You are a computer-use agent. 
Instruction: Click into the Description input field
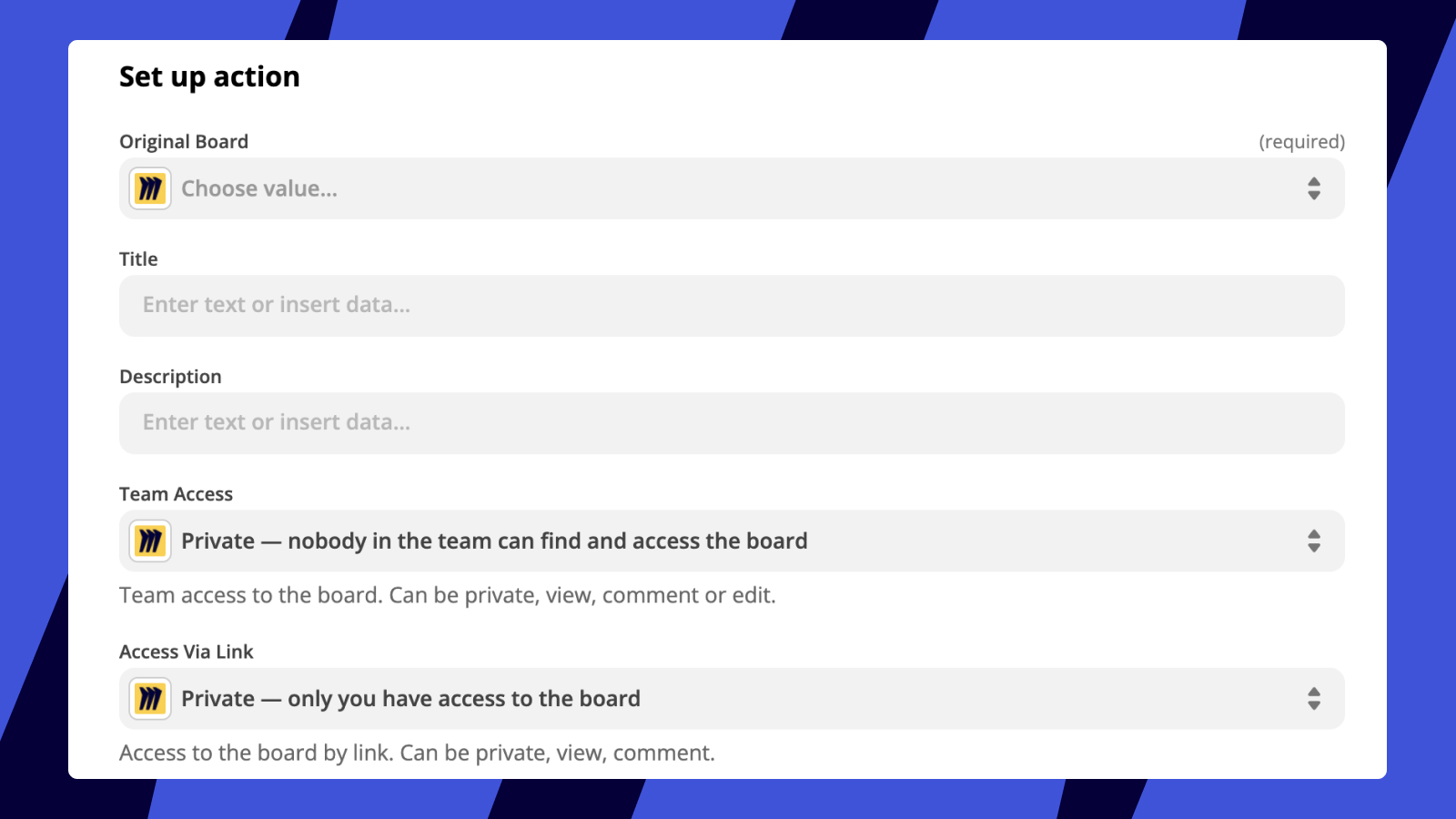[x=732, y=423]
